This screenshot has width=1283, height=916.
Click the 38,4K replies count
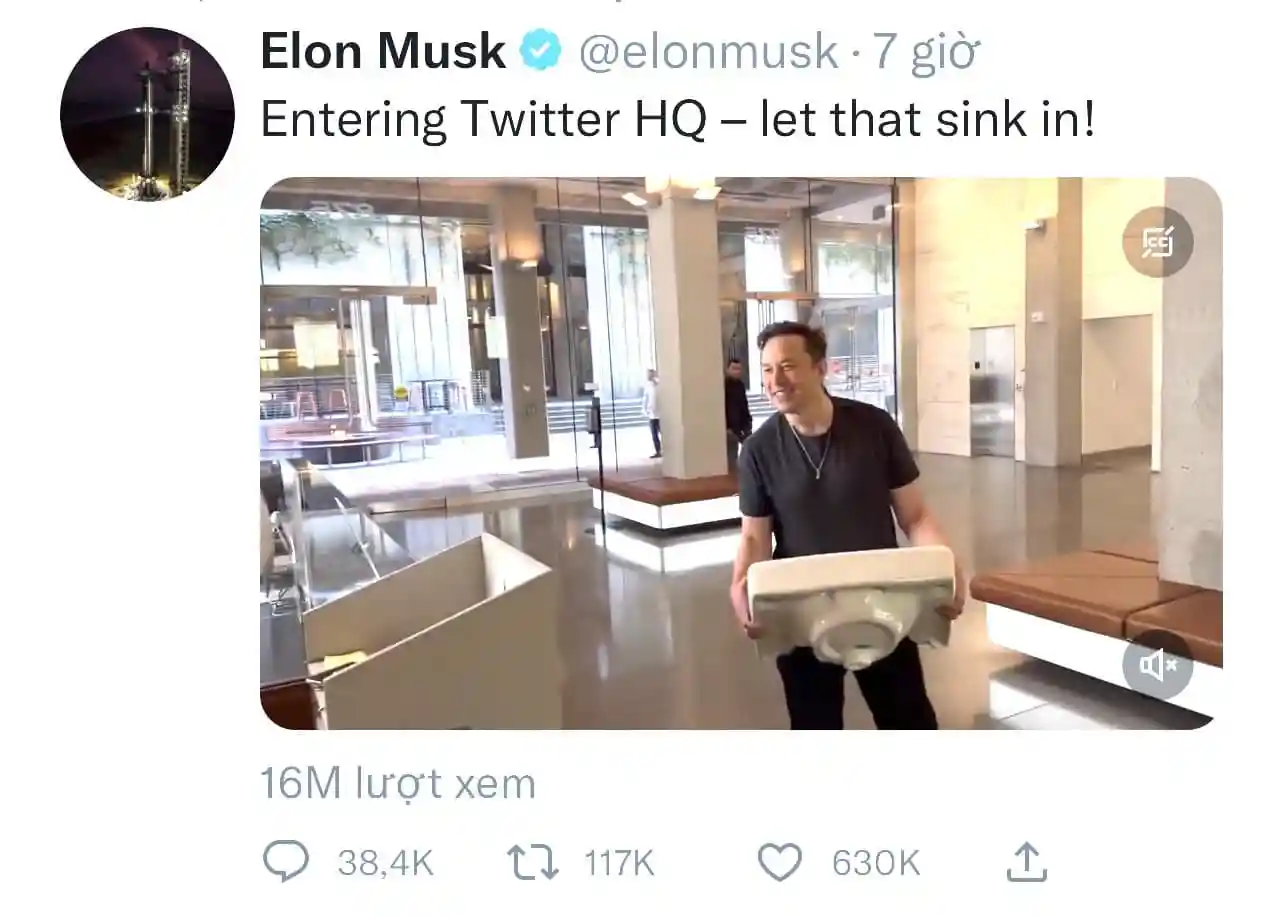[385, 863]
